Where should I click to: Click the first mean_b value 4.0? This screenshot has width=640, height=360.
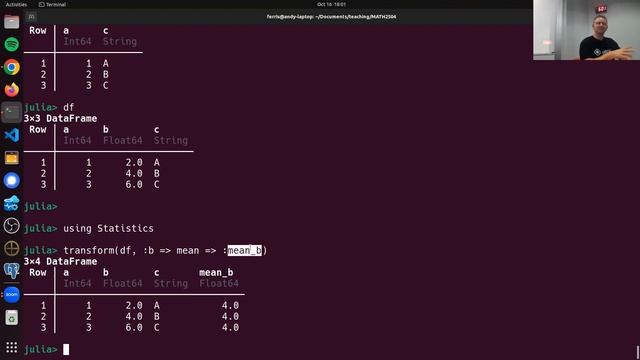(x=230, y=305)
